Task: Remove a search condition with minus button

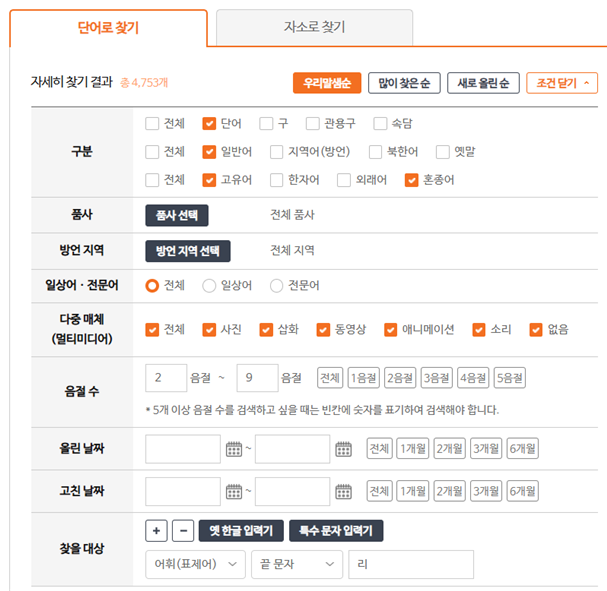Action: point(183,531)
